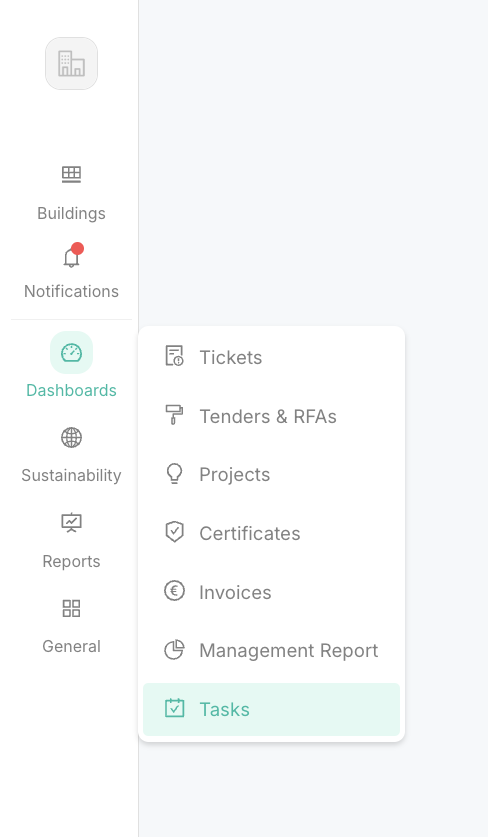Screen dimensions: 488x837
Task: Click the red notification badge dot
Action: (77, 249)
